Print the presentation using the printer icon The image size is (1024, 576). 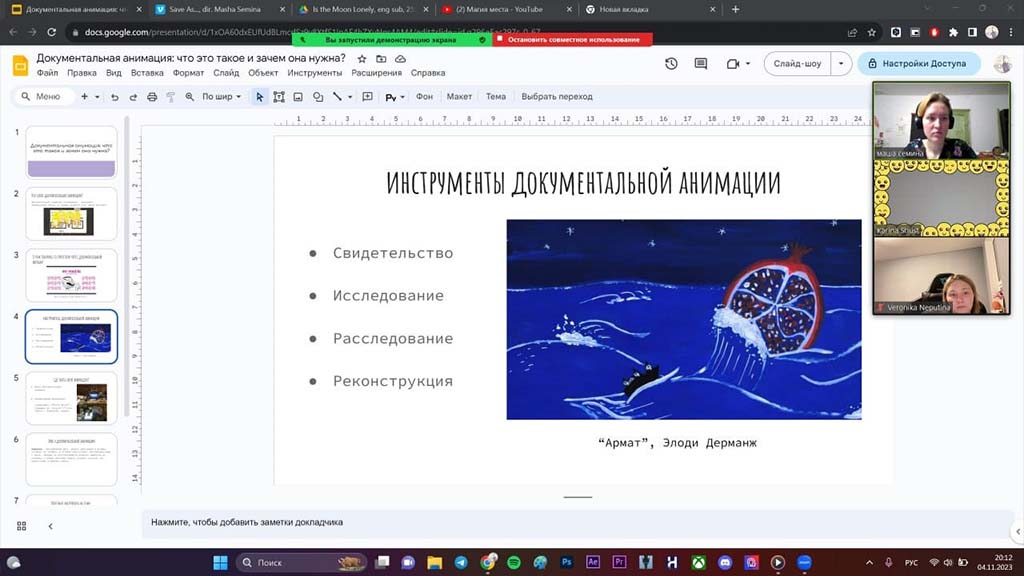pos(152,97)
